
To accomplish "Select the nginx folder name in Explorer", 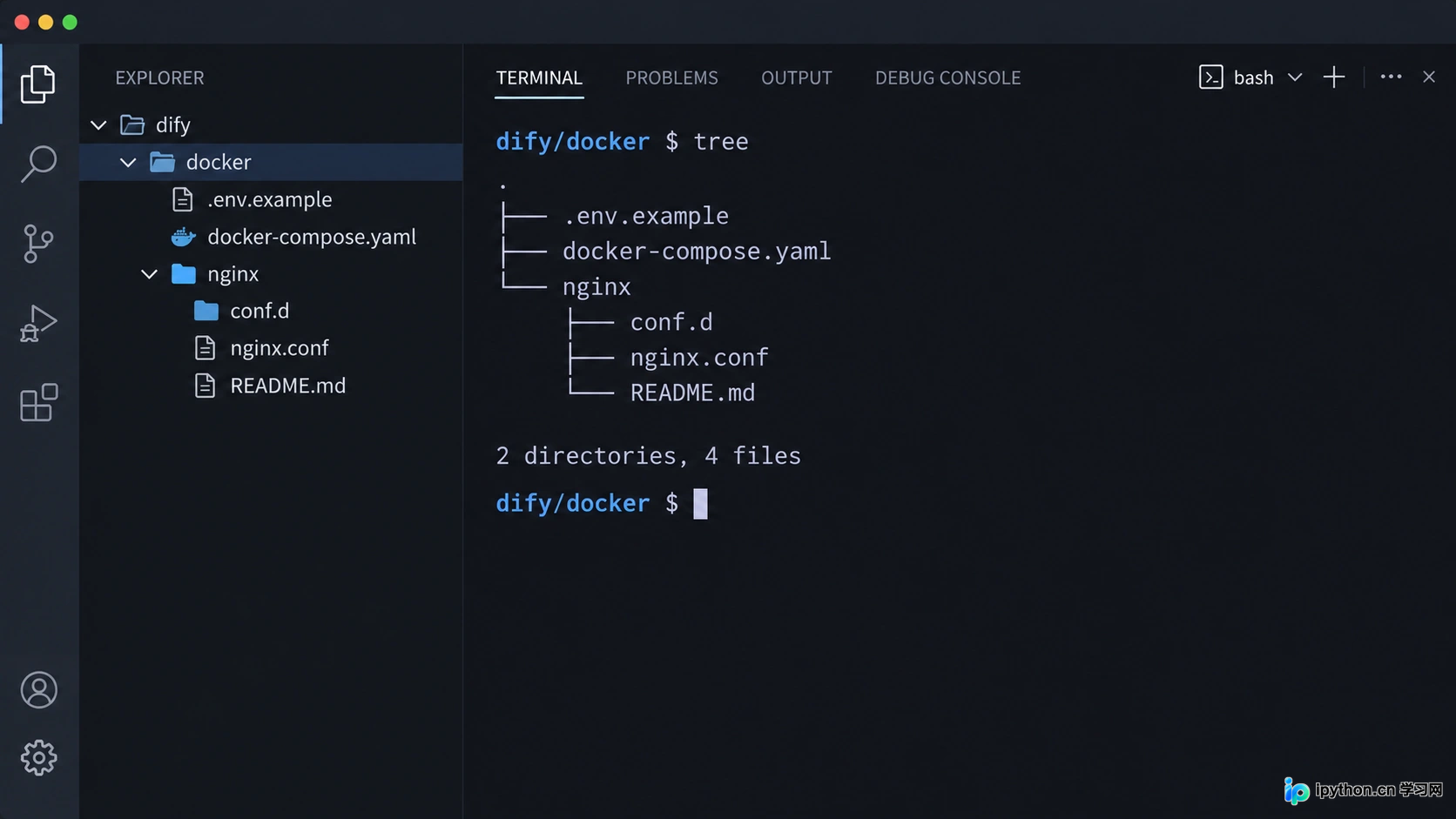I will [233, 274].
